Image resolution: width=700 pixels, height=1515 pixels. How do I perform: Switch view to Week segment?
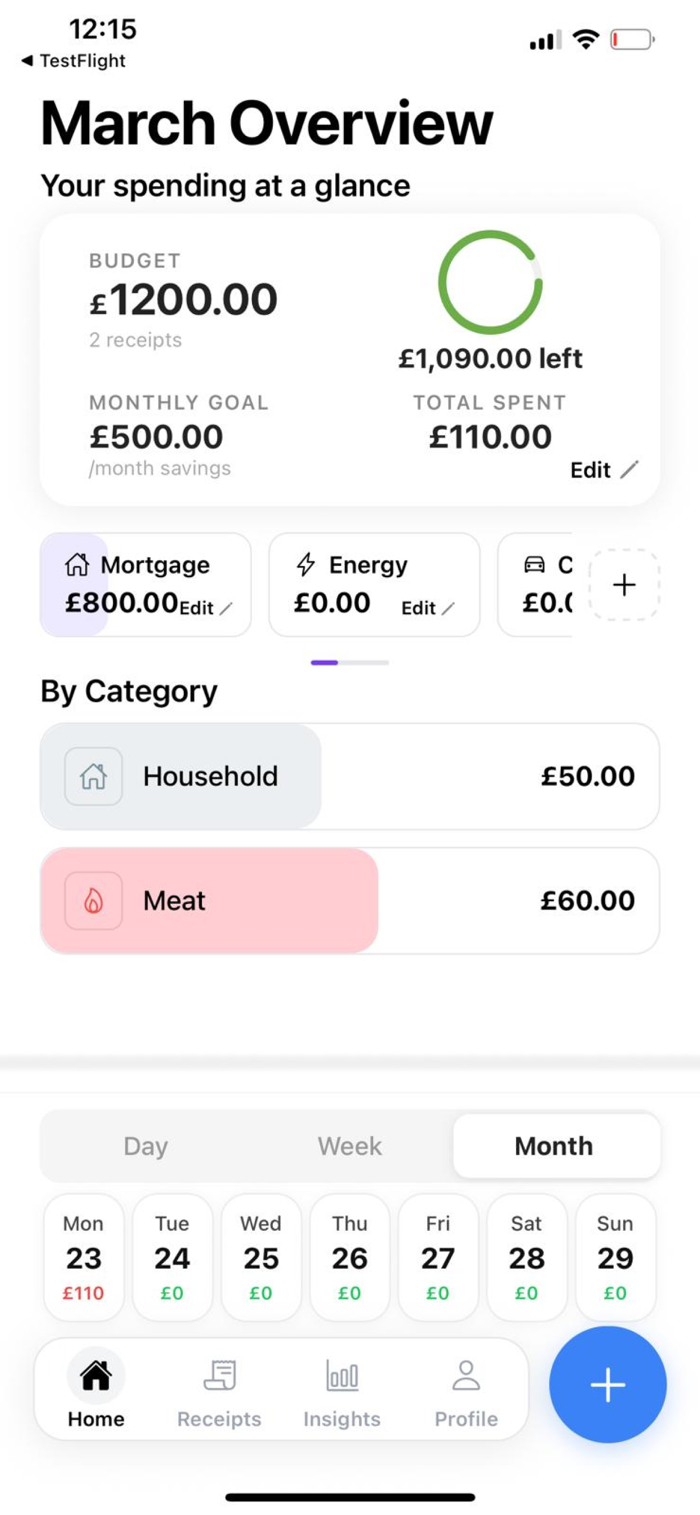(349, 1146)
